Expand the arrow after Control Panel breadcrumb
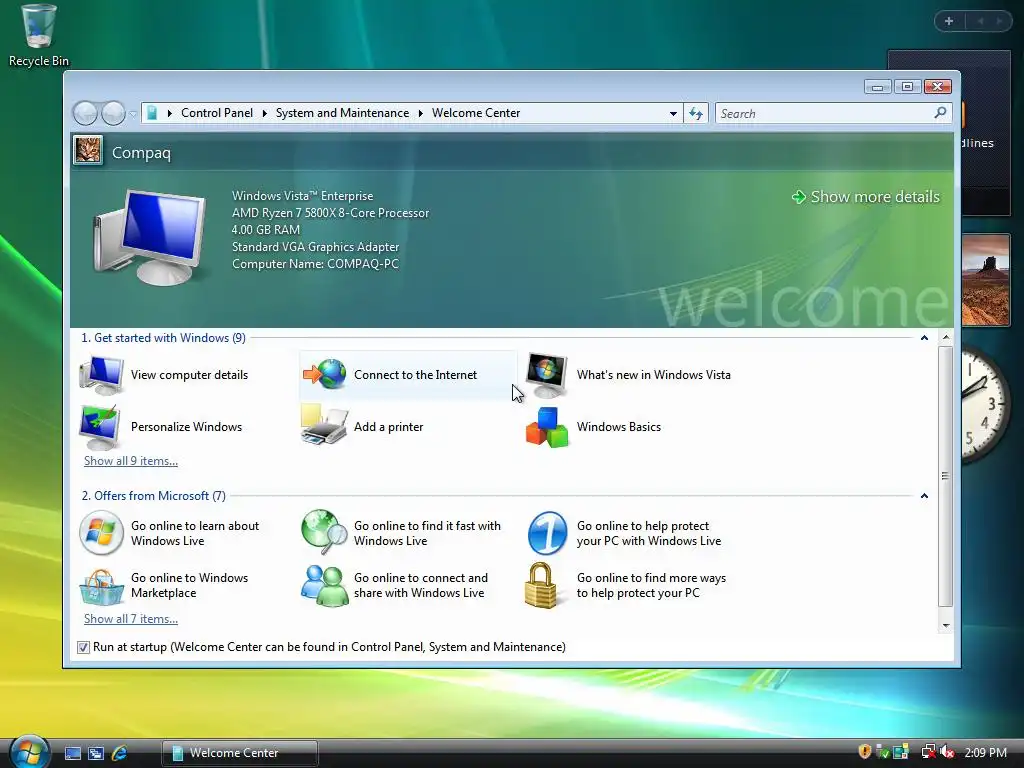Image resolution: width=1024 pixels, height=768 pixels. click(264, 114)
